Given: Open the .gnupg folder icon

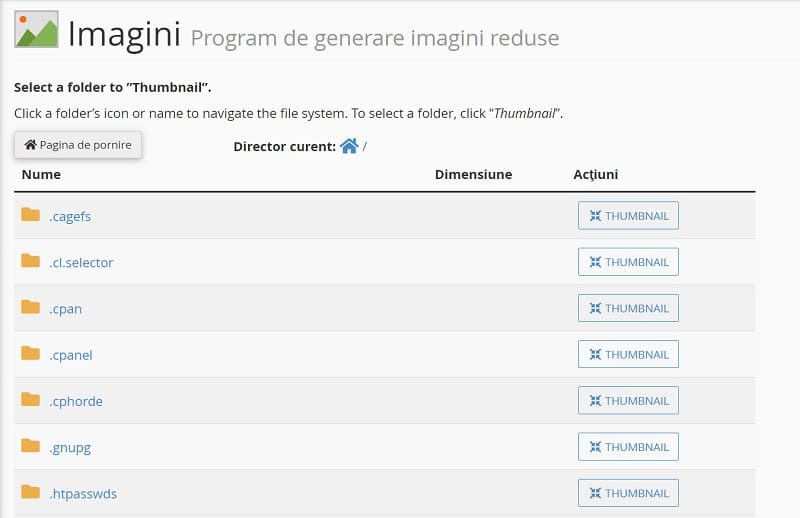Looking at the screenshot, I should pos(31,446).
